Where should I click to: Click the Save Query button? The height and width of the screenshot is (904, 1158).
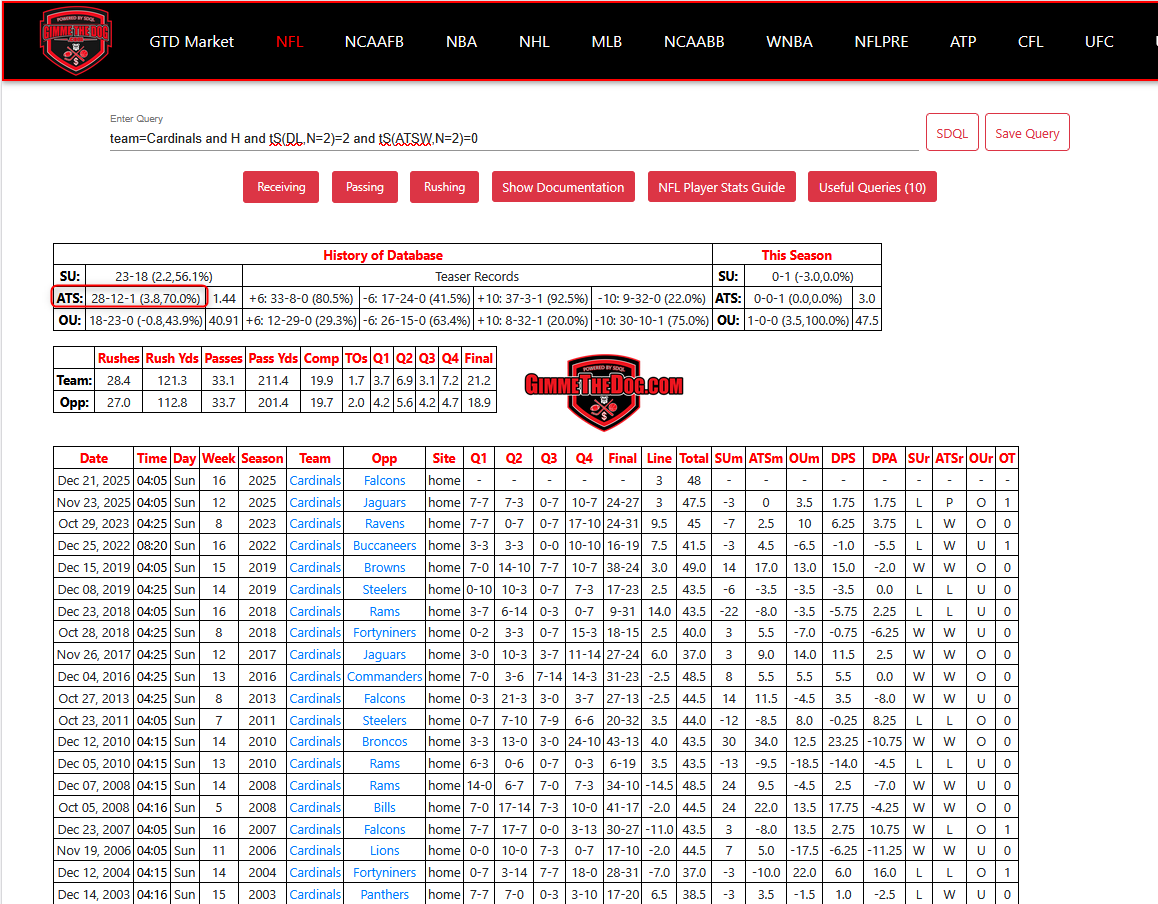pos(1027,133)
